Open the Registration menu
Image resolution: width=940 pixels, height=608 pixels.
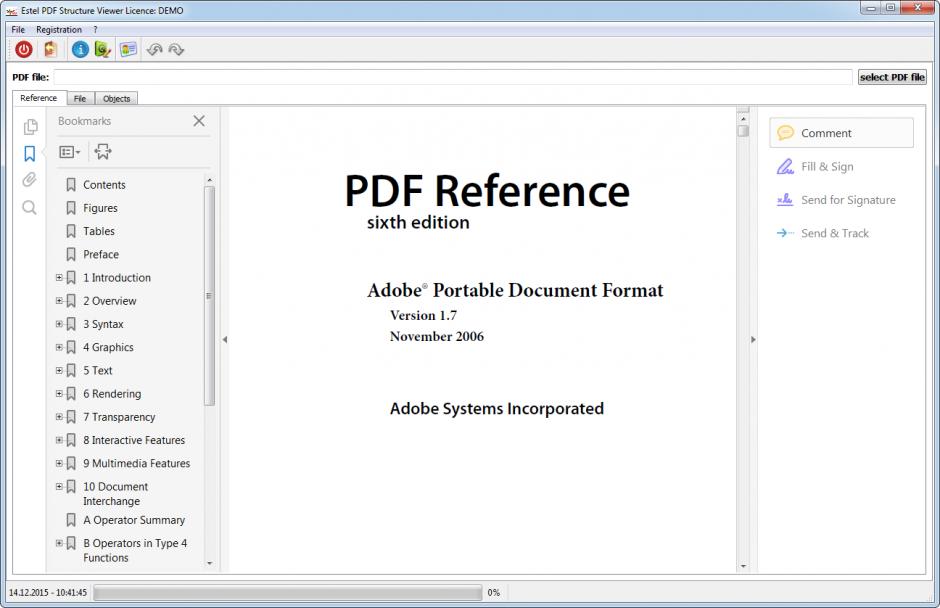tap(58, 29)
